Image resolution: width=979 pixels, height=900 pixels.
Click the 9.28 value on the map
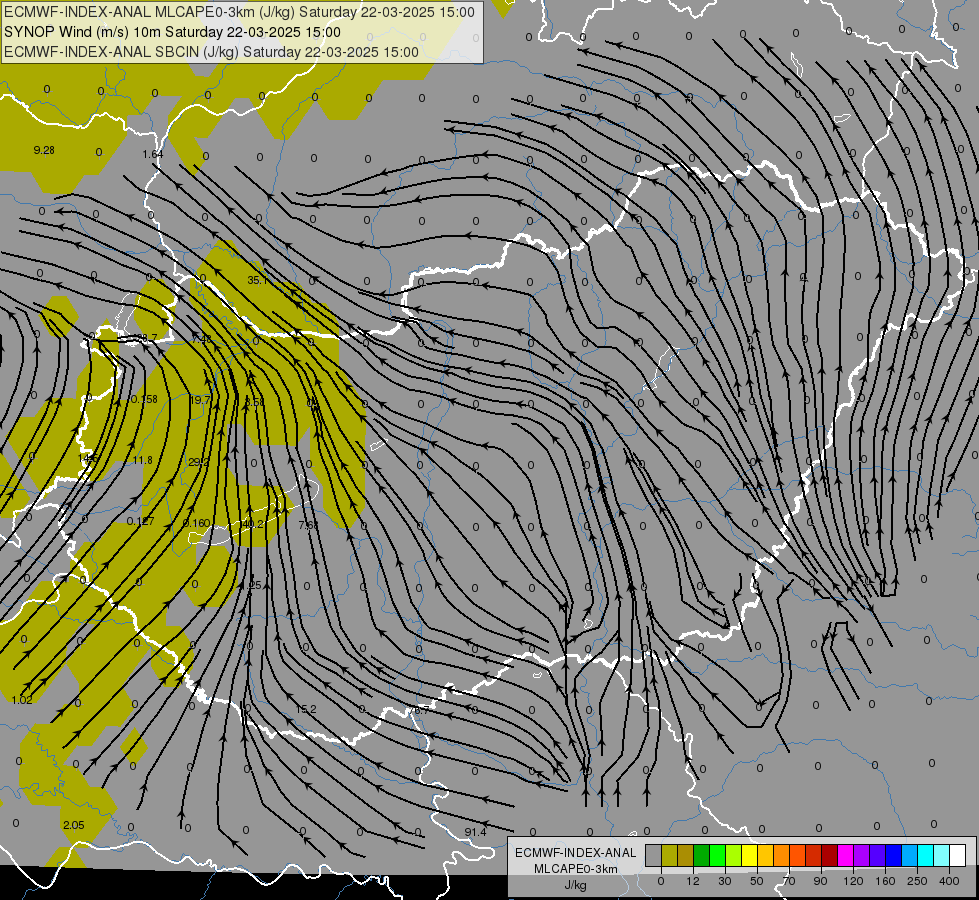point(44,150)
